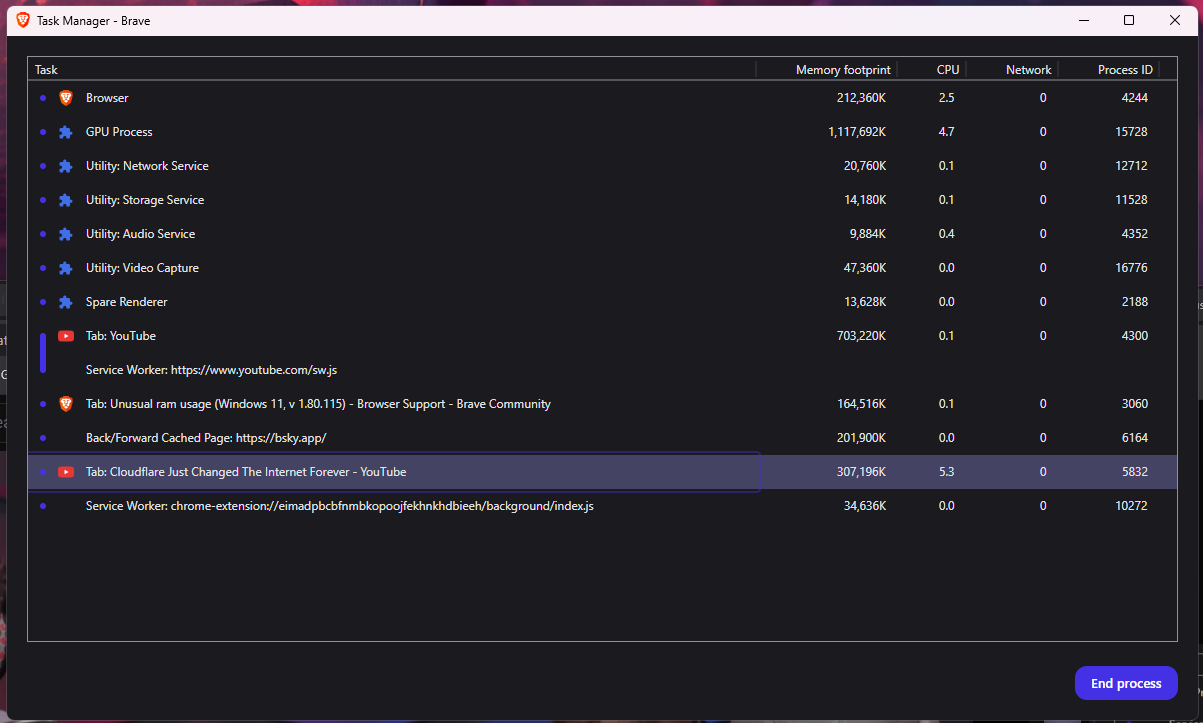Maximize the Task Manager window
This screenshot has height=723, width=1203.
tap(1129, 20)
